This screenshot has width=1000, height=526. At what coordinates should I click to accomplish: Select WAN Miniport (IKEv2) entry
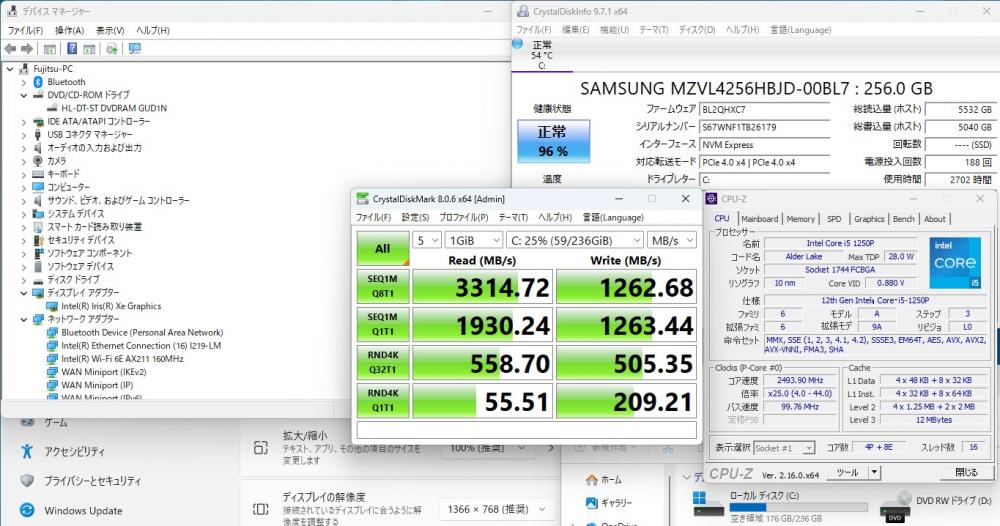[x=103, y=372]
